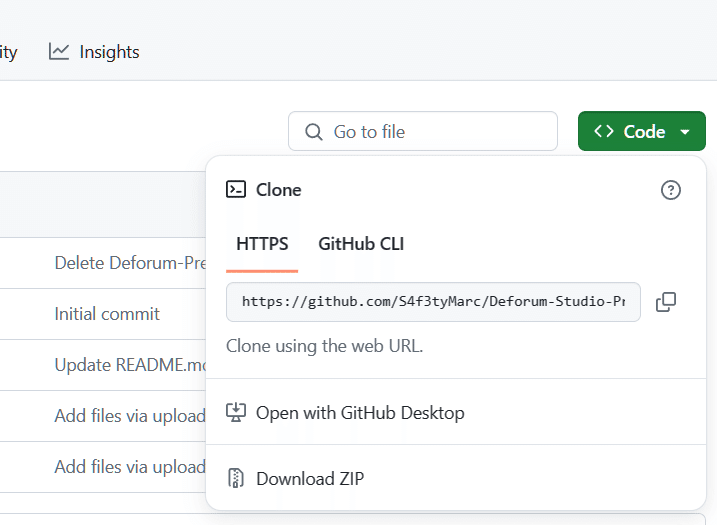
Task: Click the Insights graph icon
Action: coord(59,51)
